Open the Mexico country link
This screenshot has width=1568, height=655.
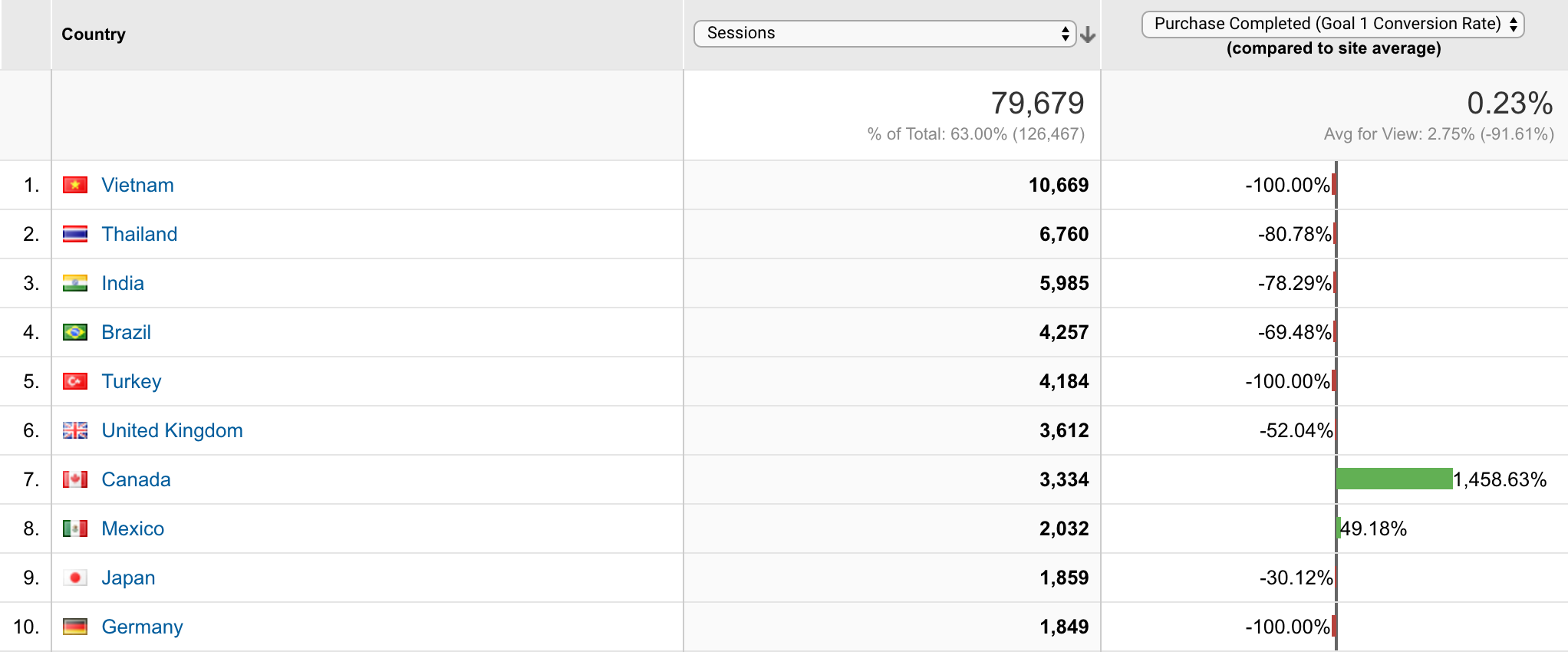pos(133,528)
